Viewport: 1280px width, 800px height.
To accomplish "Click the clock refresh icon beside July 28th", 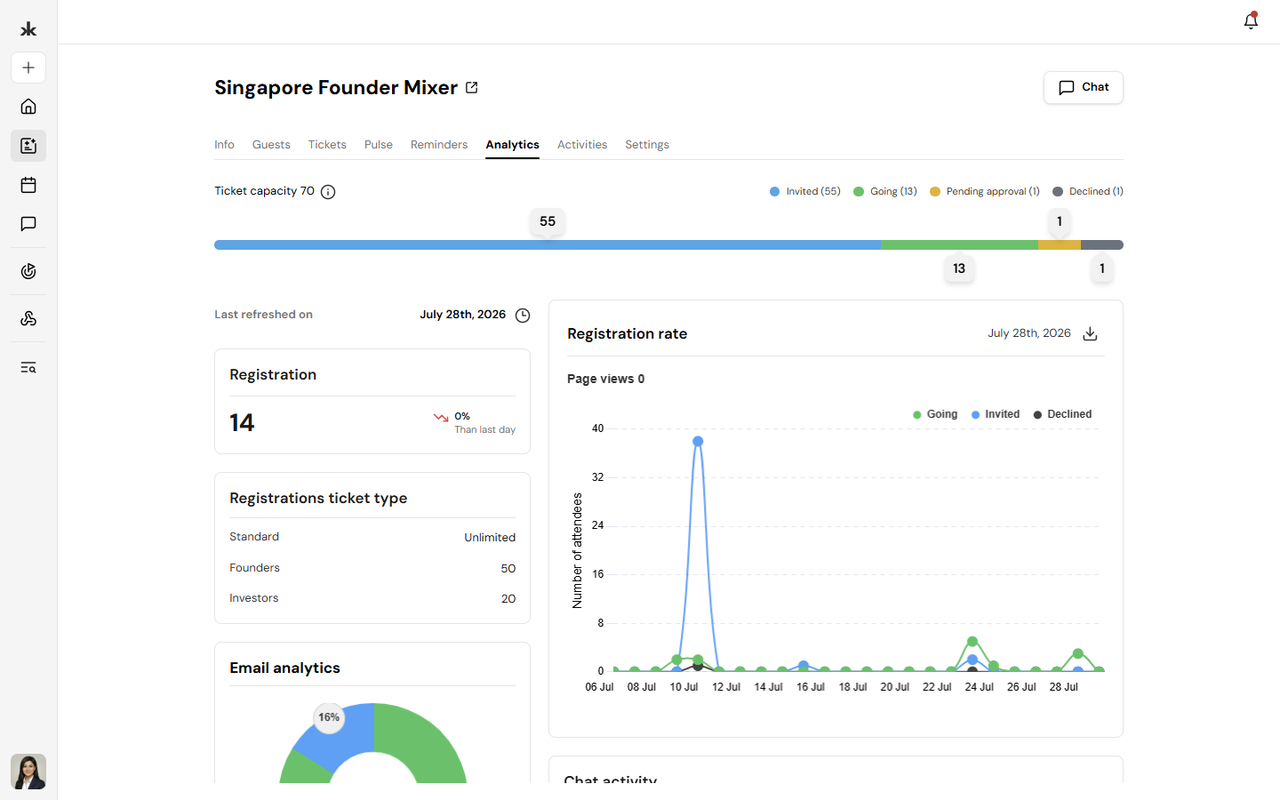I will click(x=522, y=315).
